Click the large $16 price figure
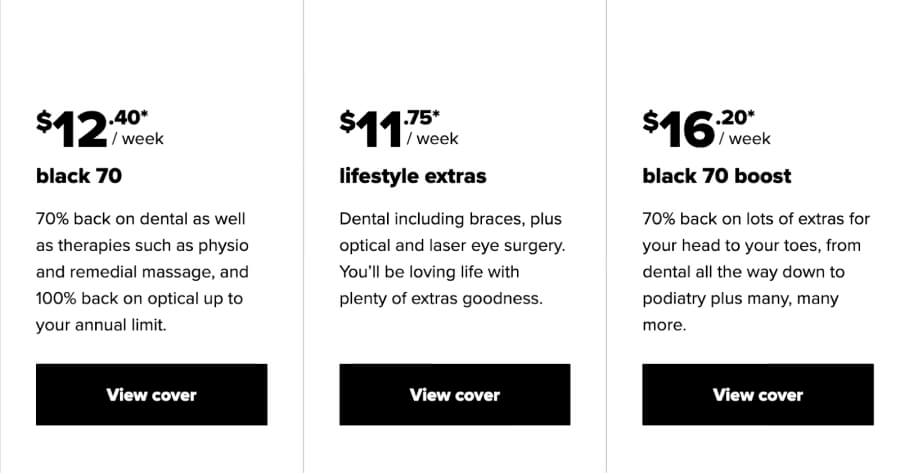 687,130
